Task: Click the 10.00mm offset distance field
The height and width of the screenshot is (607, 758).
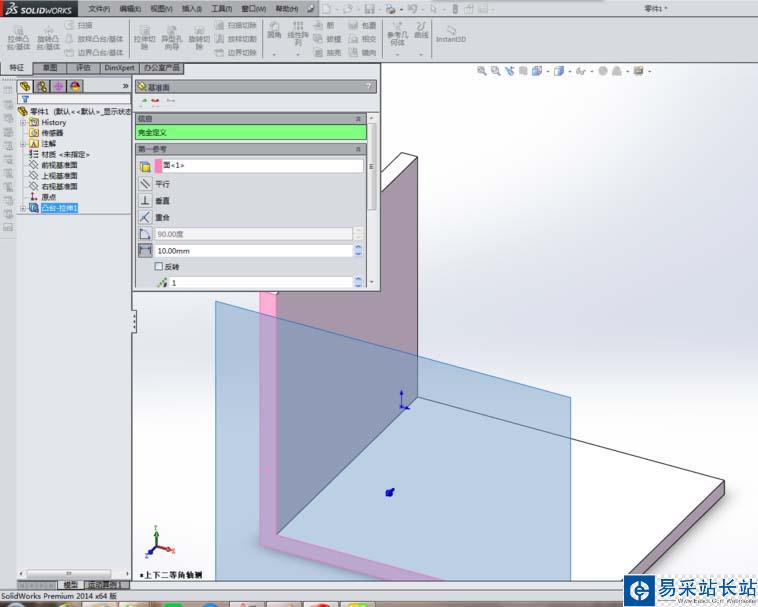Action: coord(254,251)
